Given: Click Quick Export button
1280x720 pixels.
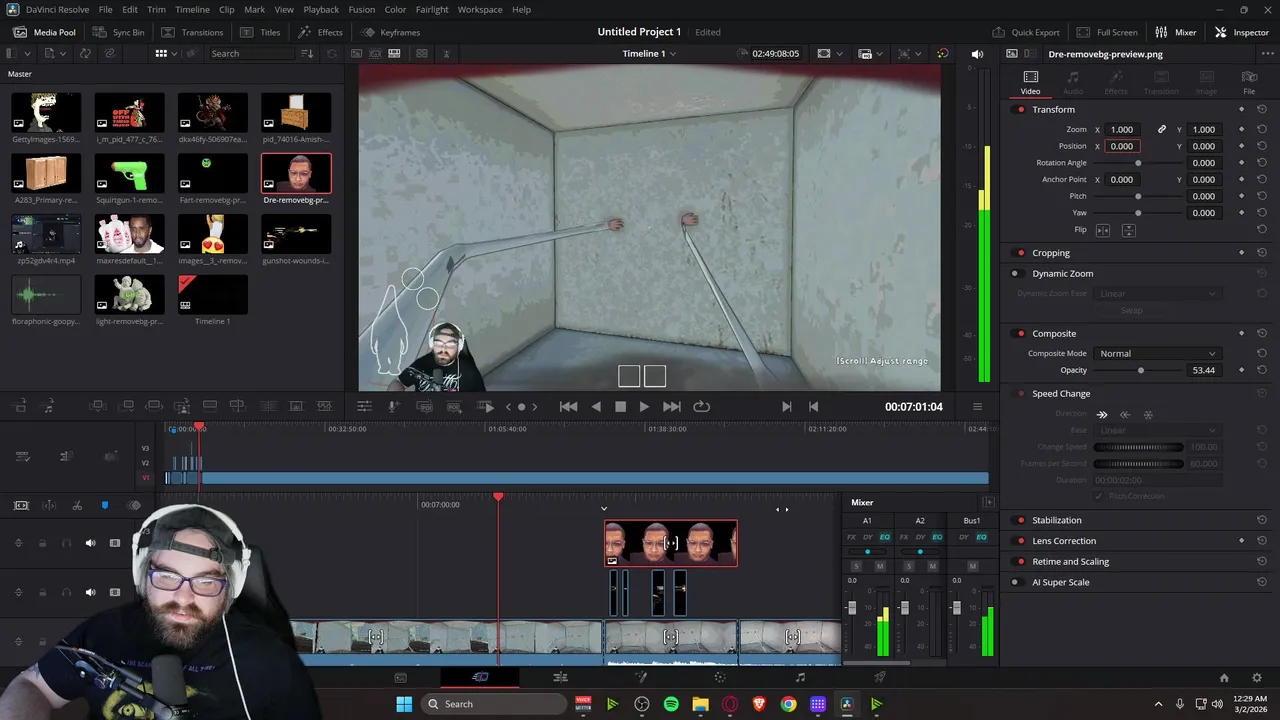Looking at the screenshot, I should (1025, 32).
